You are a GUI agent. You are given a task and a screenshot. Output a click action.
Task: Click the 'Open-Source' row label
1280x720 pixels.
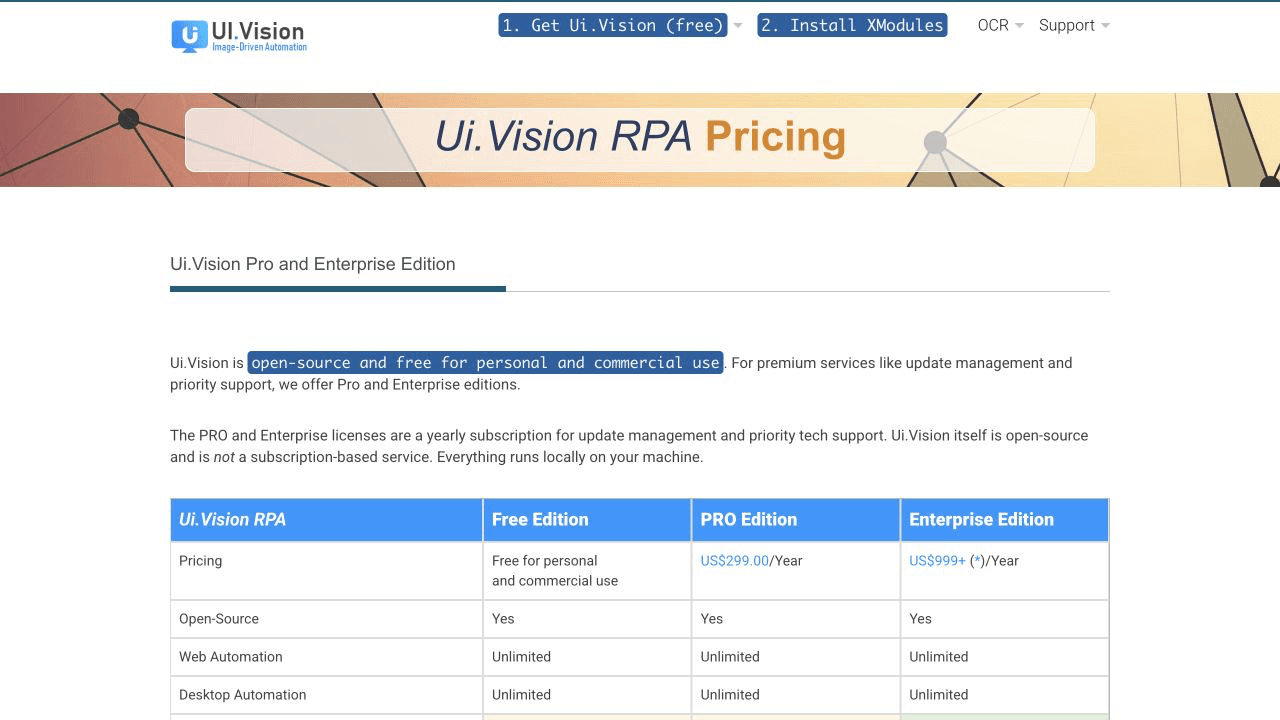click(219, 619)
